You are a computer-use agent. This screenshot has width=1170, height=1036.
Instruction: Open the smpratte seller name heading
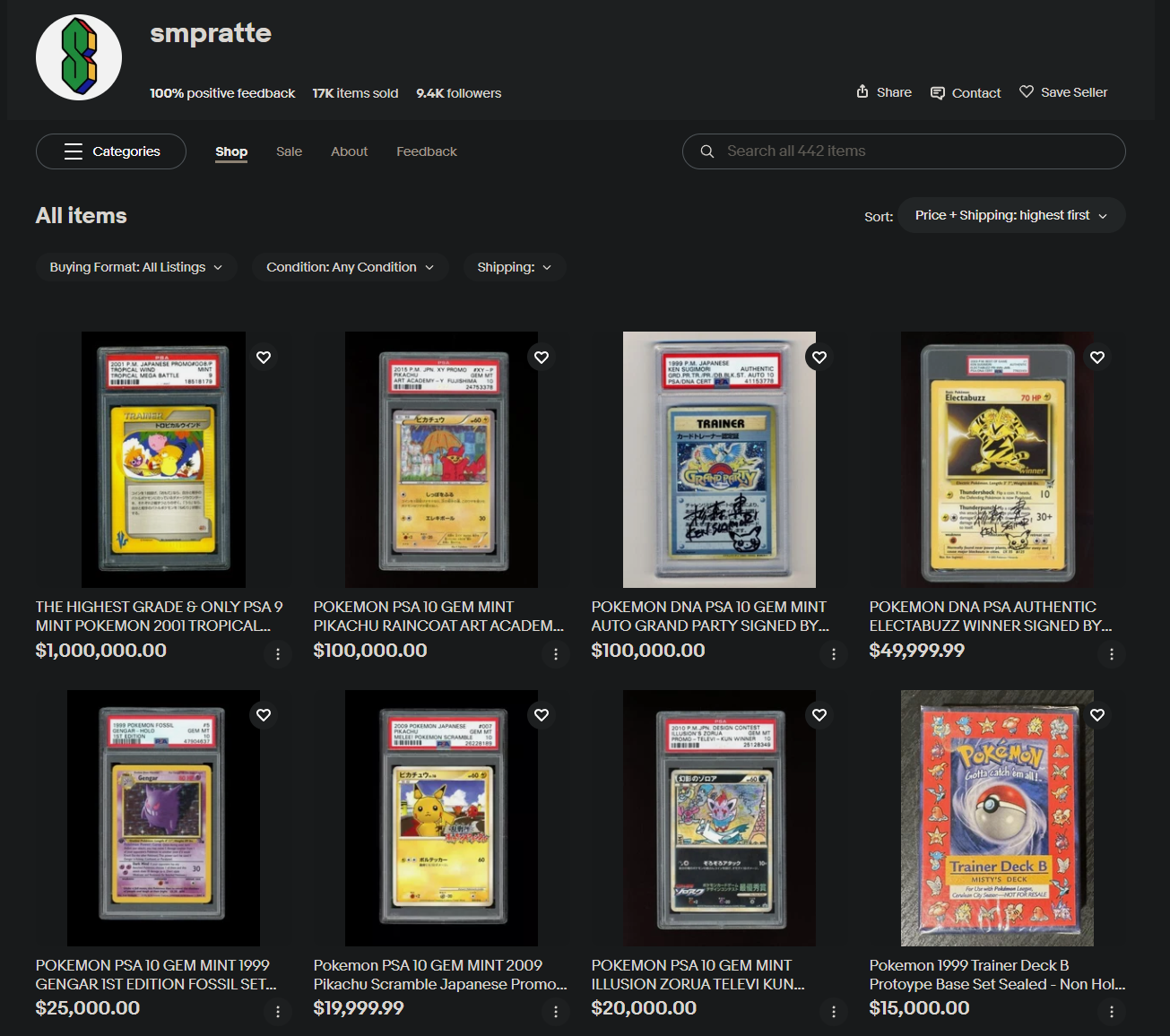(x=211, y=33)
